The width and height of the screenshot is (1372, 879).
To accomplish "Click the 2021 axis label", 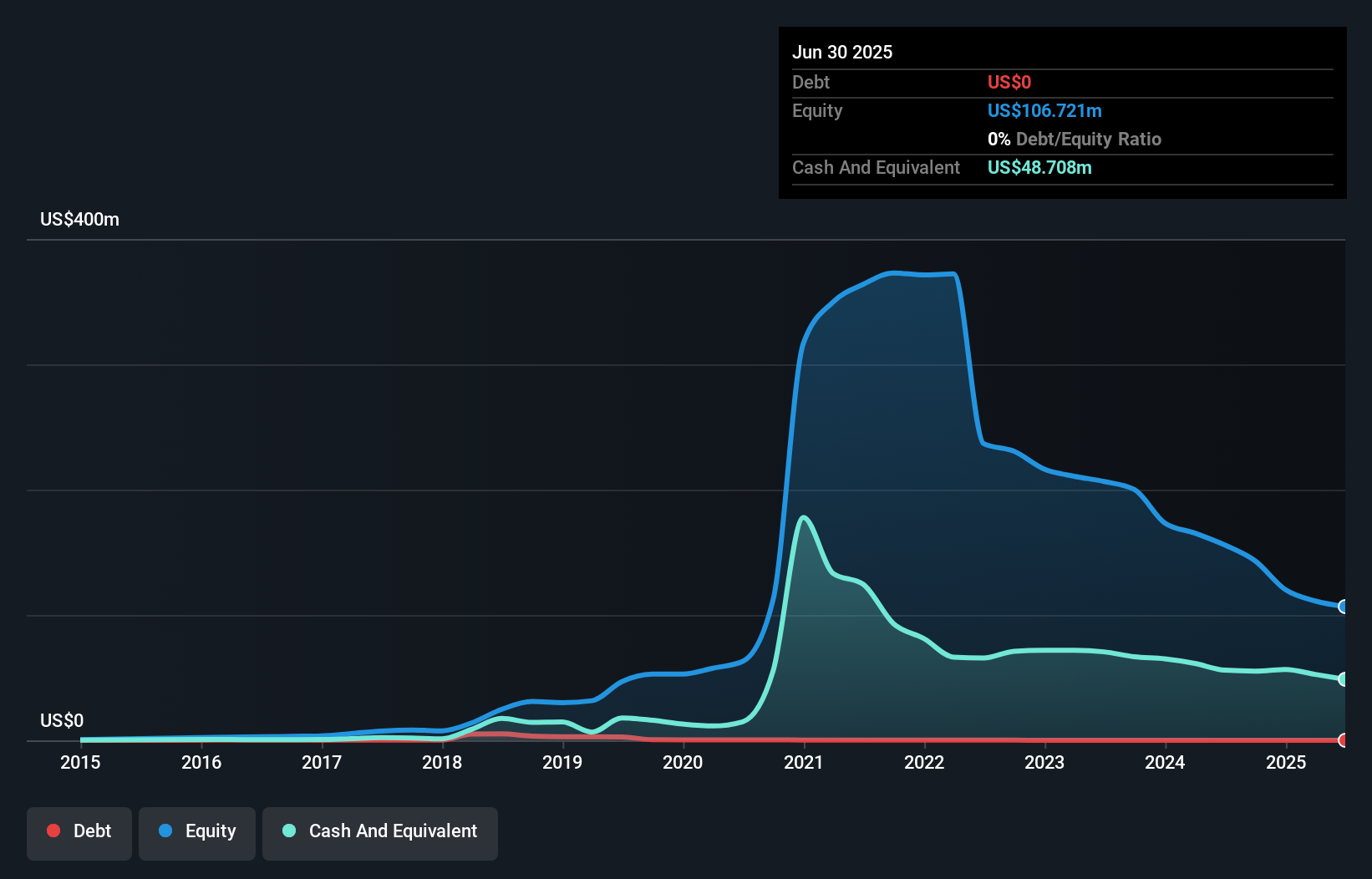I will pos(804,762).
